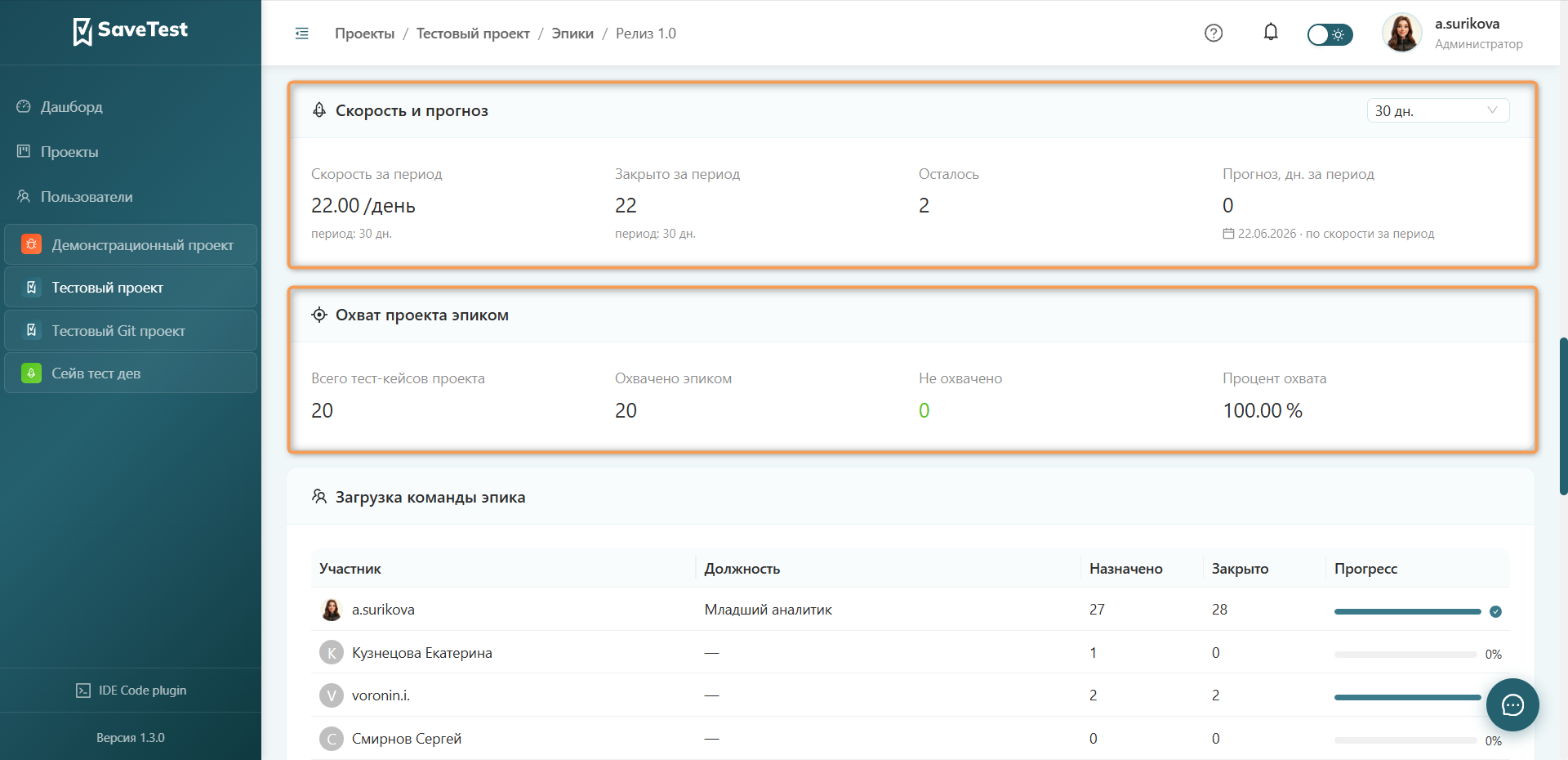Toggle the light/dark theme switch
The image size is (1568, 760).
tap(1330, 34)
